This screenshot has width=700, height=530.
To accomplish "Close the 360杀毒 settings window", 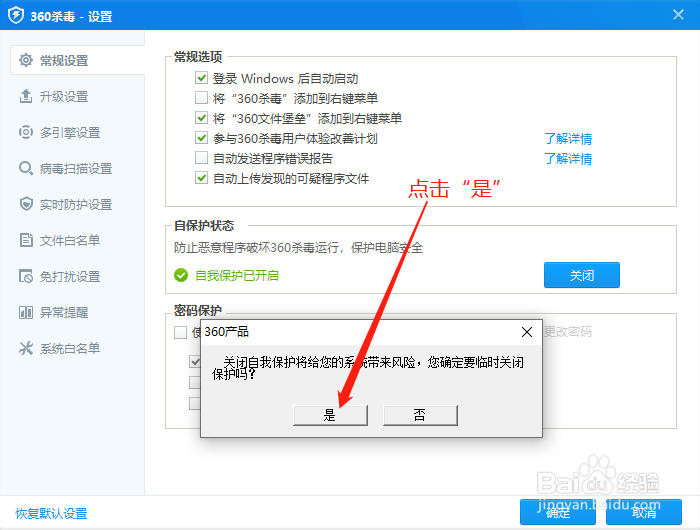I will click(x=678, y=15).
